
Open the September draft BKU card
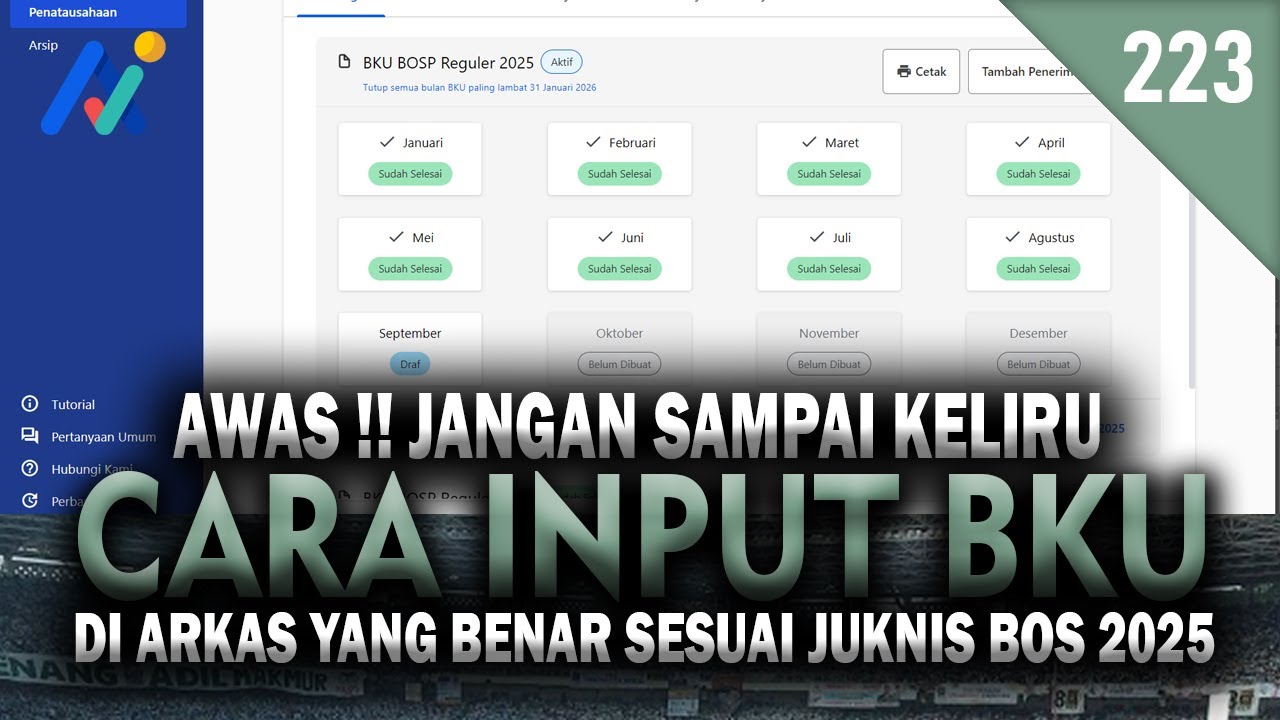pyautogui.click(x=410, y=349)
